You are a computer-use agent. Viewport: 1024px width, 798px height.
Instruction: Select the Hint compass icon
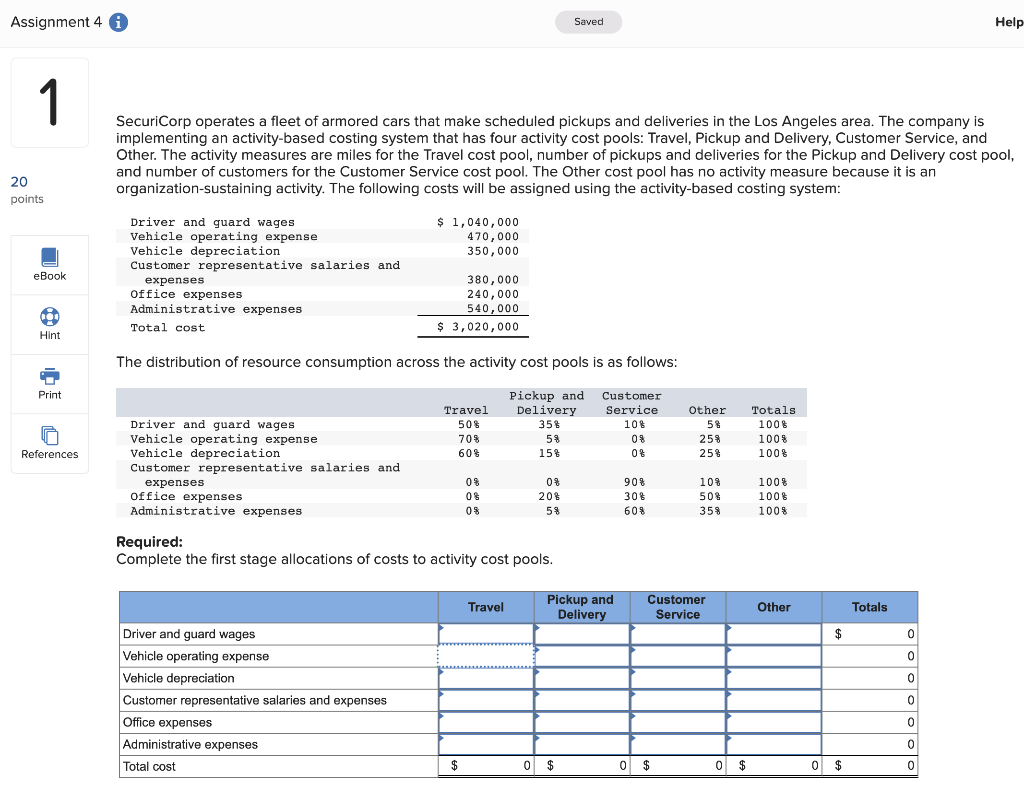pos(49,317)
